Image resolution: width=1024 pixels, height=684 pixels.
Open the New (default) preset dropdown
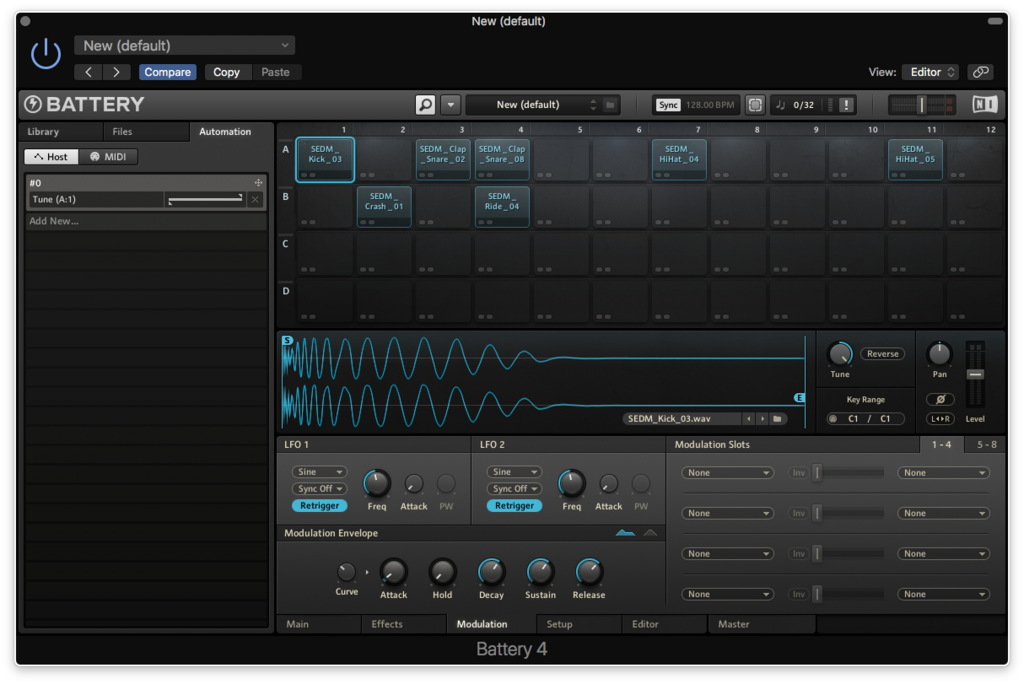tap(184, 45)
